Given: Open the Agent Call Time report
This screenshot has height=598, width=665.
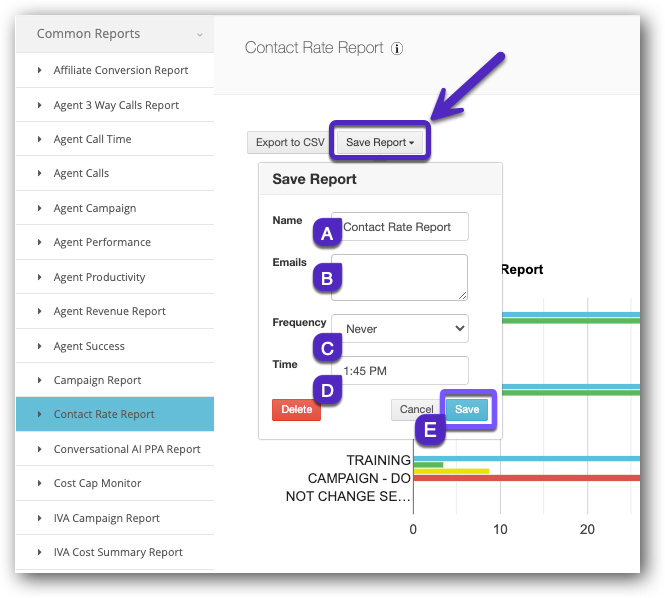Looking at the screenshot, I should (92, 139).
